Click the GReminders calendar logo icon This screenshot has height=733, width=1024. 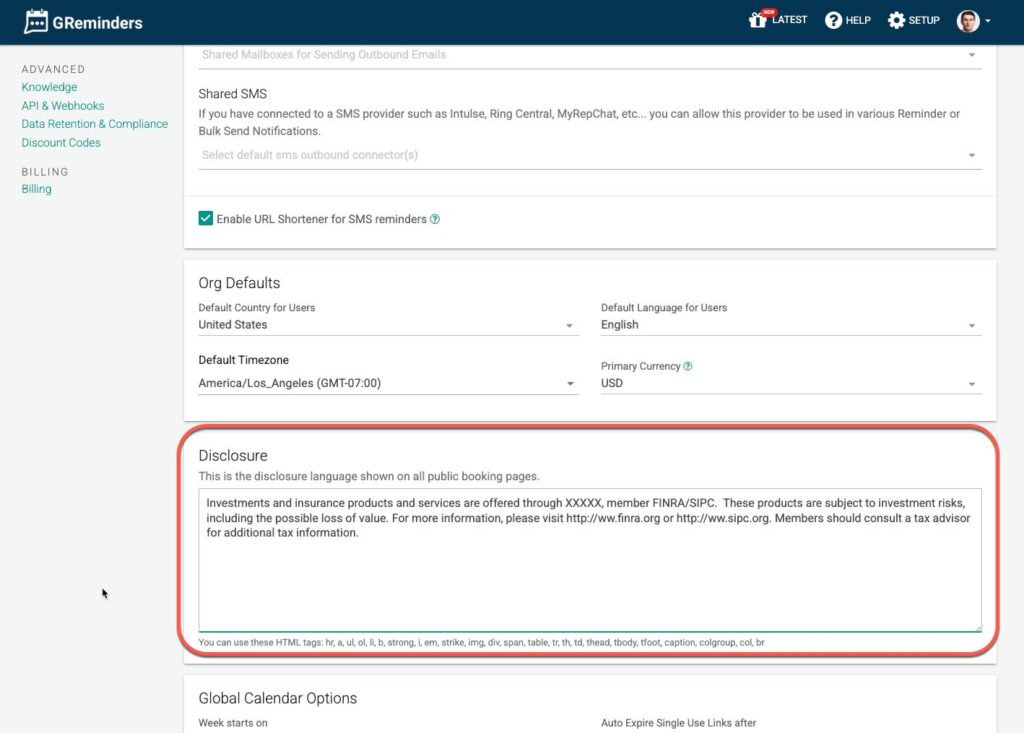coord(36,21)
